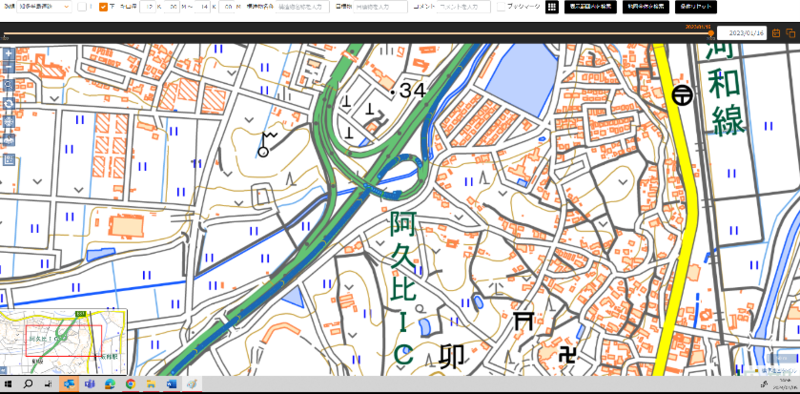Click the comment input field

[x=463, y=7]
